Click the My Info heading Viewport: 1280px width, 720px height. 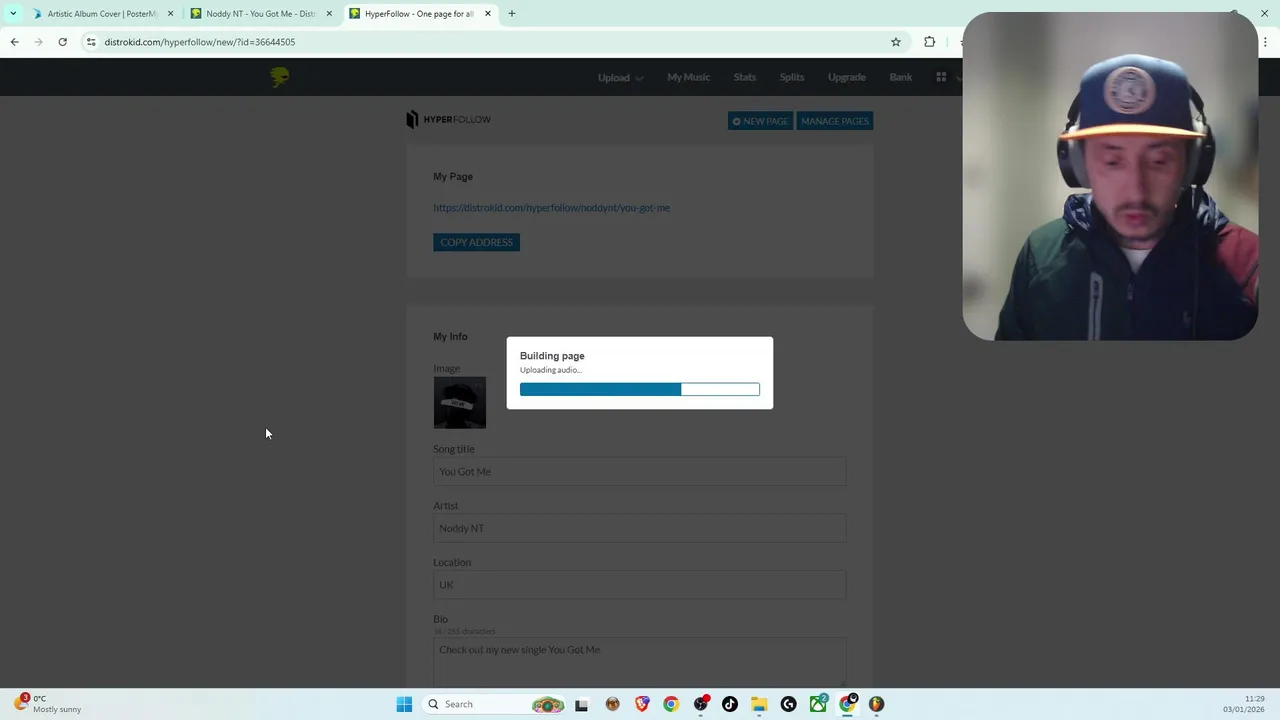click(450, 337)
